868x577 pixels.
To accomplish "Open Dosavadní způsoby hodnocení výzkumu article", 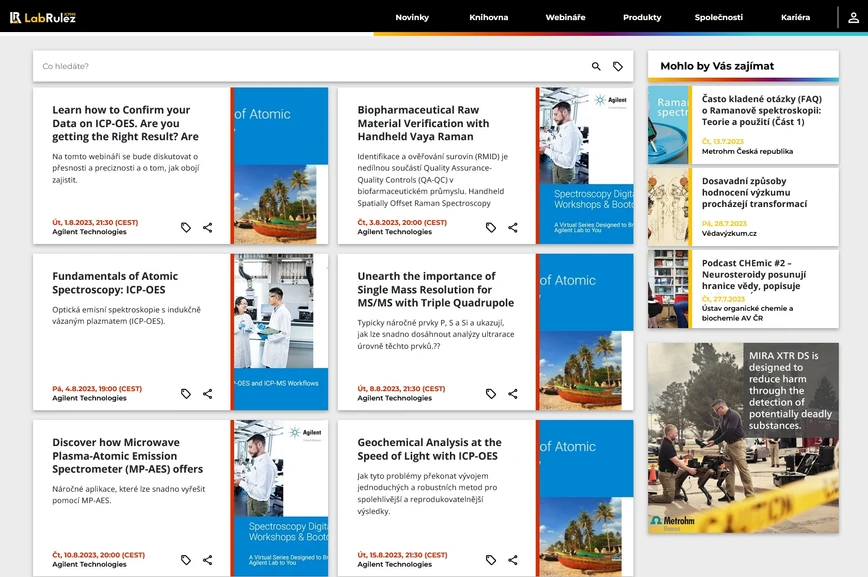I will pyautogui.click(x=755, y=192).
